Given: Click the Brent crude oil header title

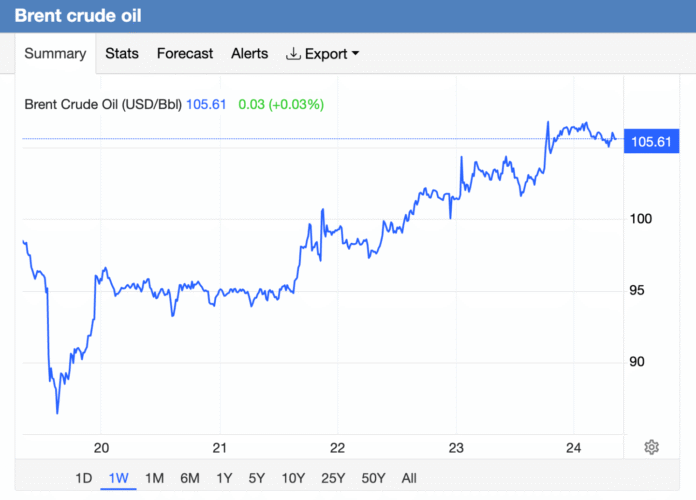Looking at the screenshot, I should pos(76,17).
